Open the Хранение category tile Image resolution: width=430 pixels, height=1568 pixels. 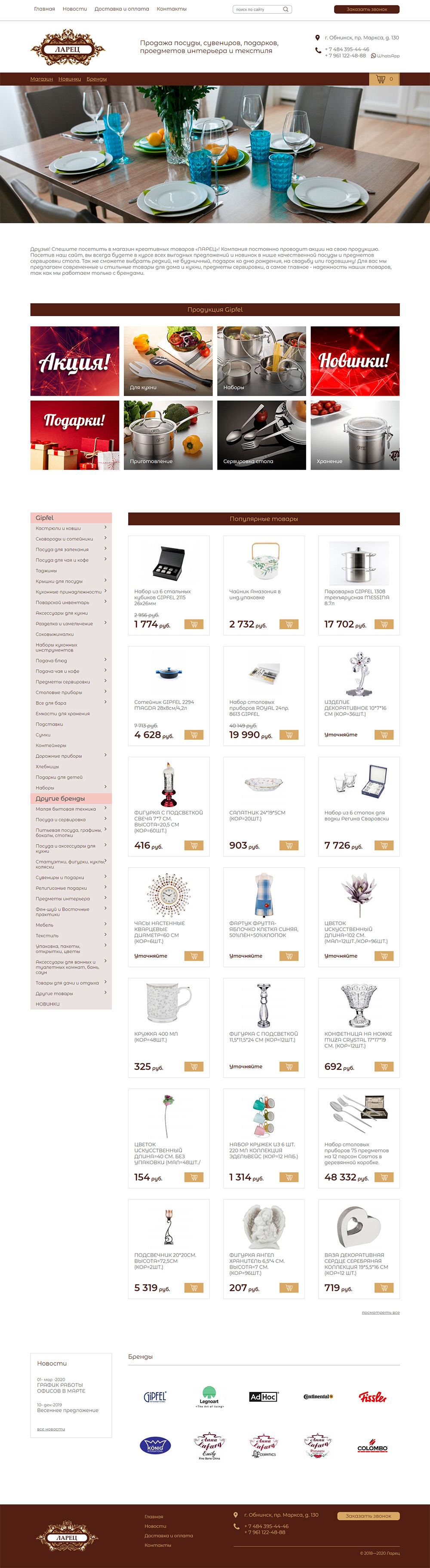click(355, 434)
